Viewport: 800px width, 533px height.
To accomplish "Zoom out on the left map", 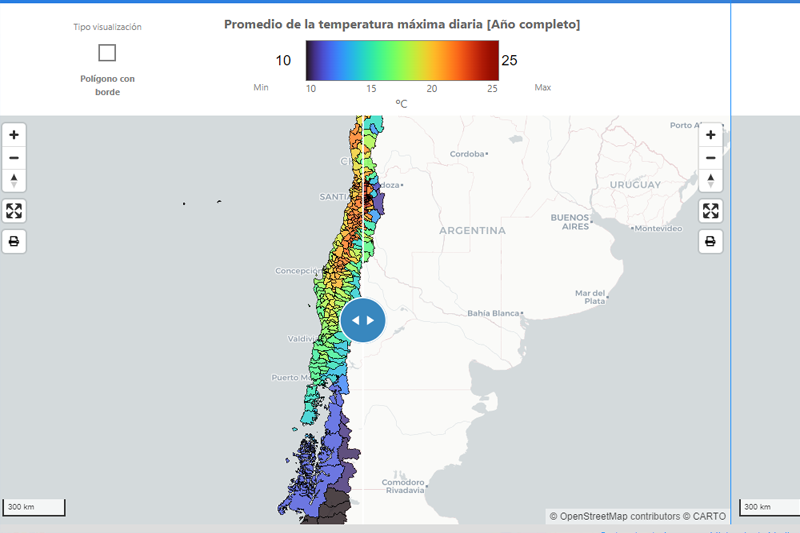I will pos(14,158).
